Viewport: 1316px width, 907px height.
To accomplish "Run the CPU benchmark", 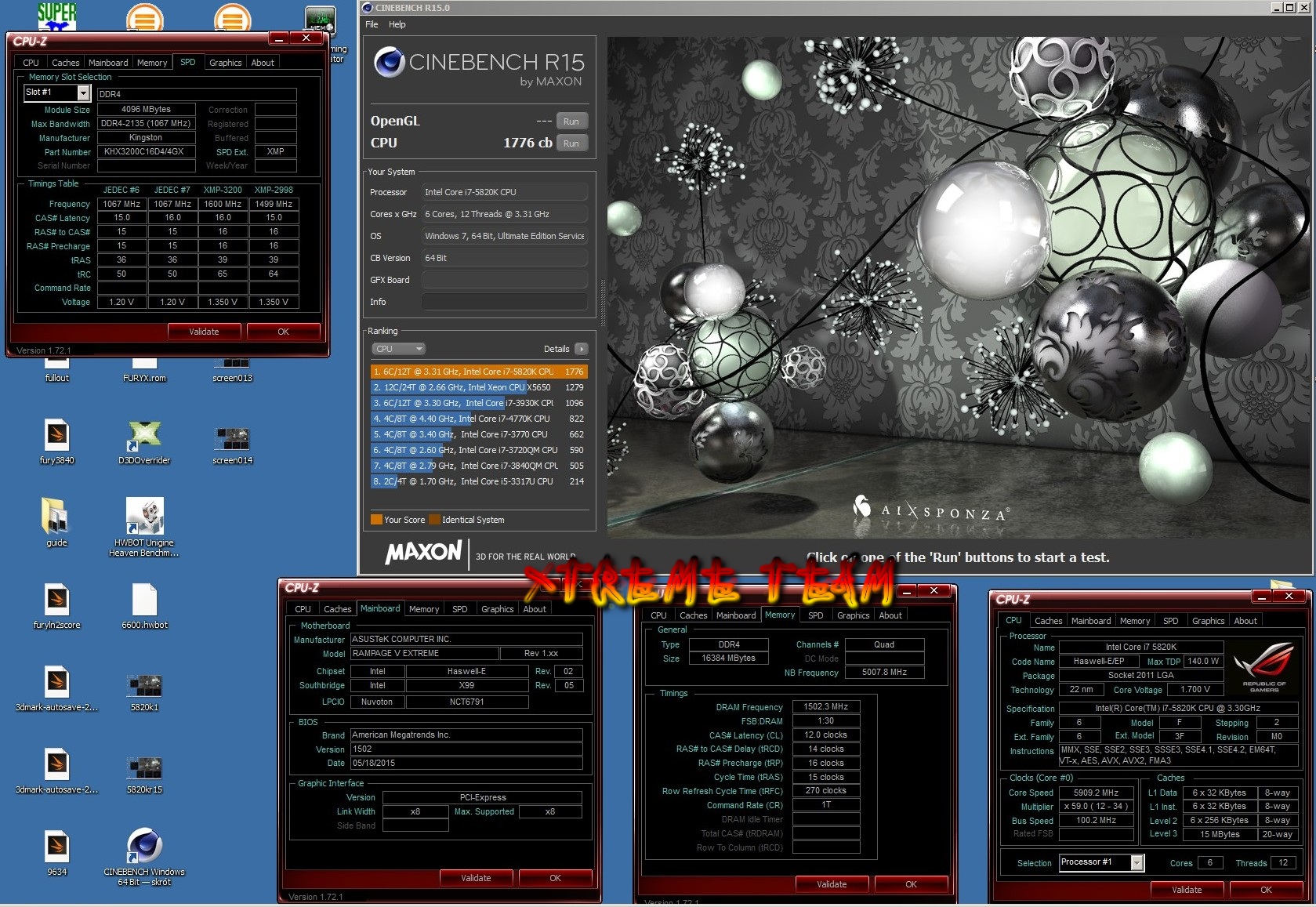I will tap(571, 143).
